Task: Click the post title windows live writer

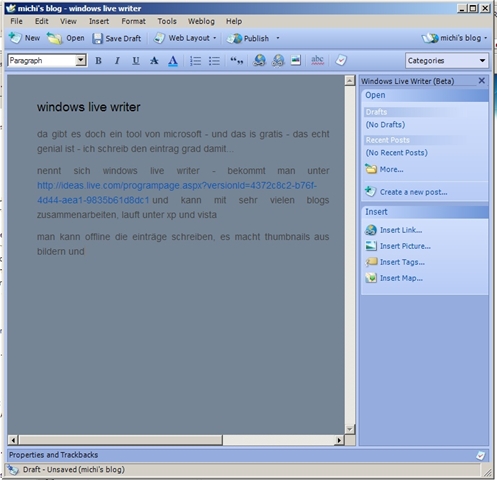Action: (89, 107)
